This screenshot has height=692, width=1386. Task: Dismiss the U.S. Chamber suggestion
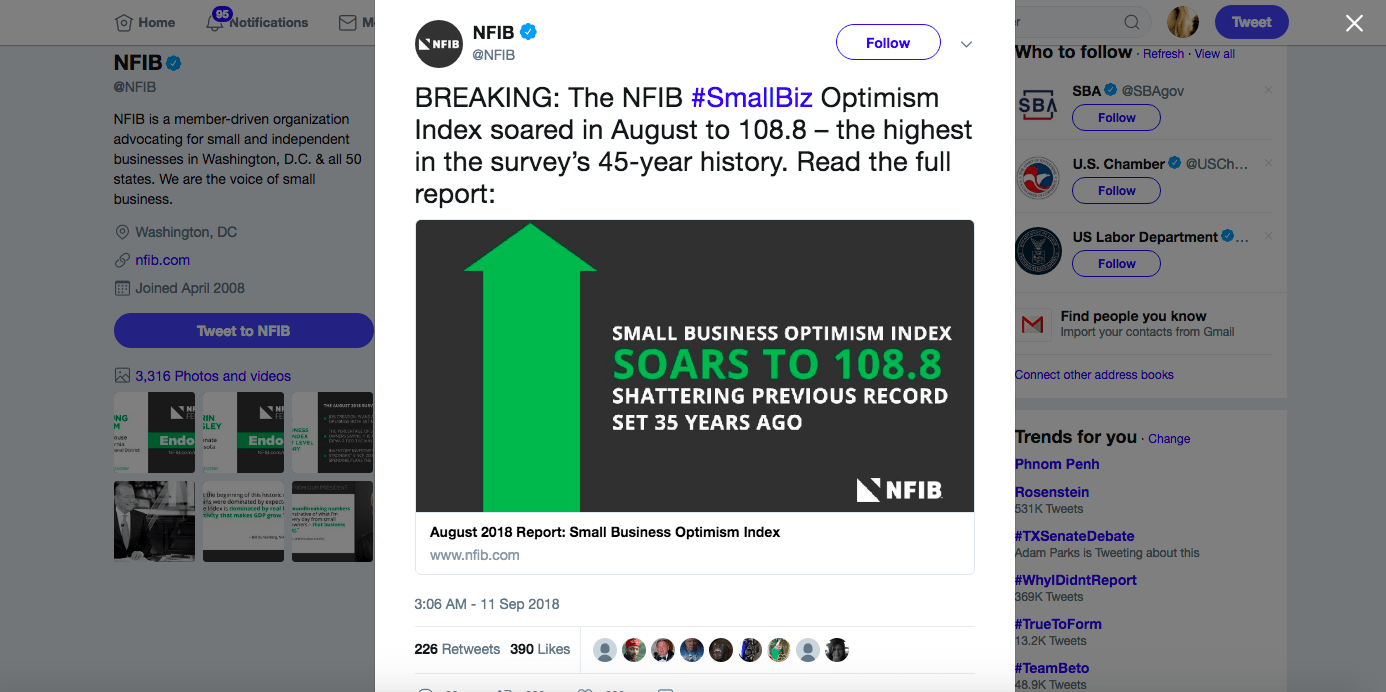tap(1268, 163)
